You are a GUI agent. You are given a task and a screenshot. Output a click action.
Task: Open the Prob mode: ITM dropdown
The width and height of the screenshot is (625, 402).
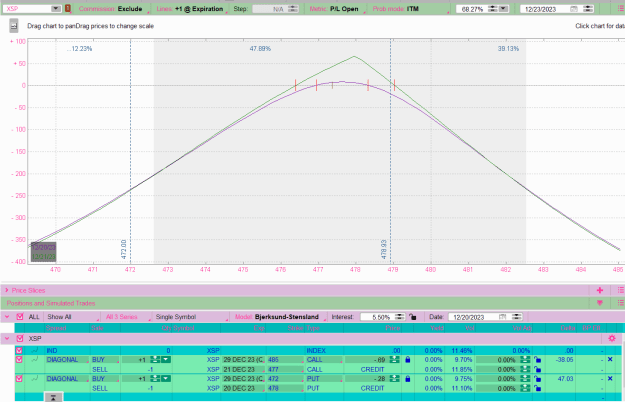410,9
